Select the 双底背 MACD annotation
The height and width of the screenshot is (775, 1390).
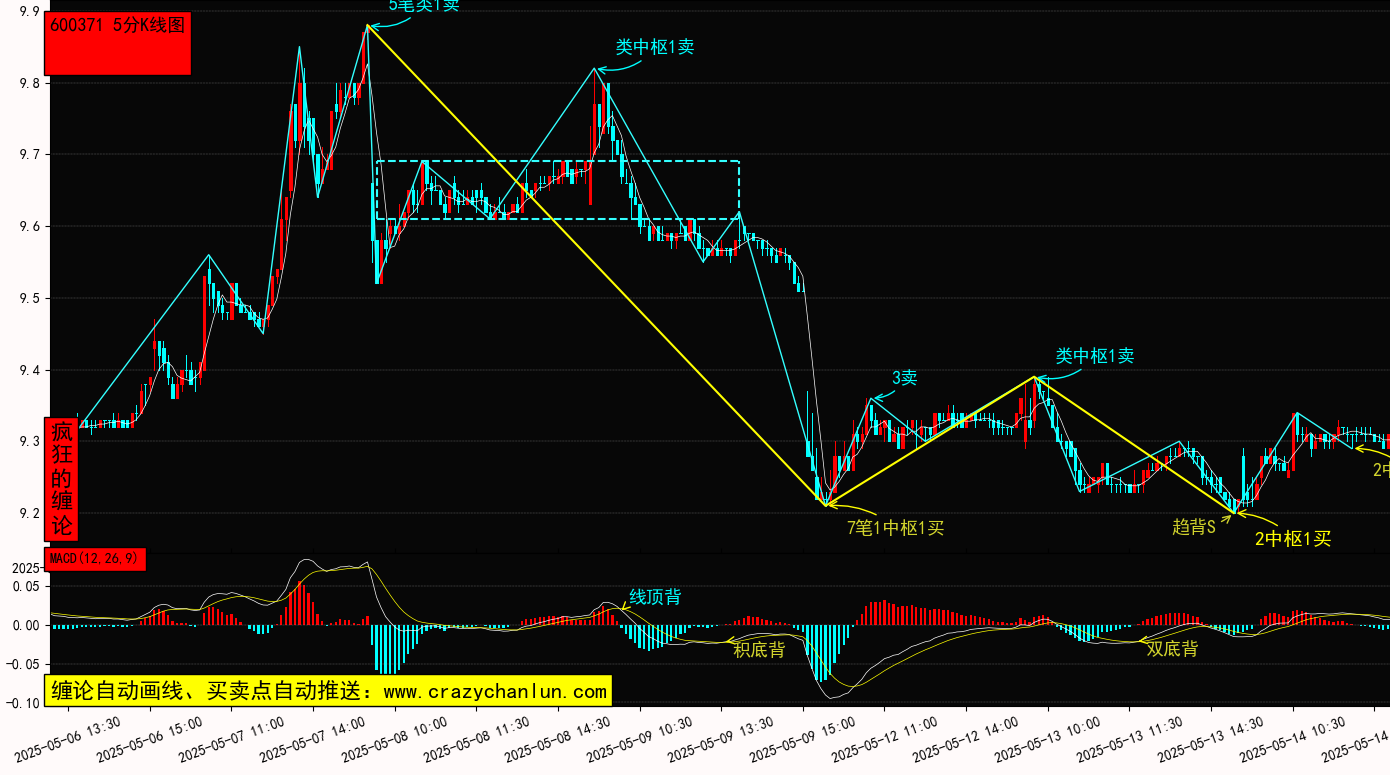1172,648
